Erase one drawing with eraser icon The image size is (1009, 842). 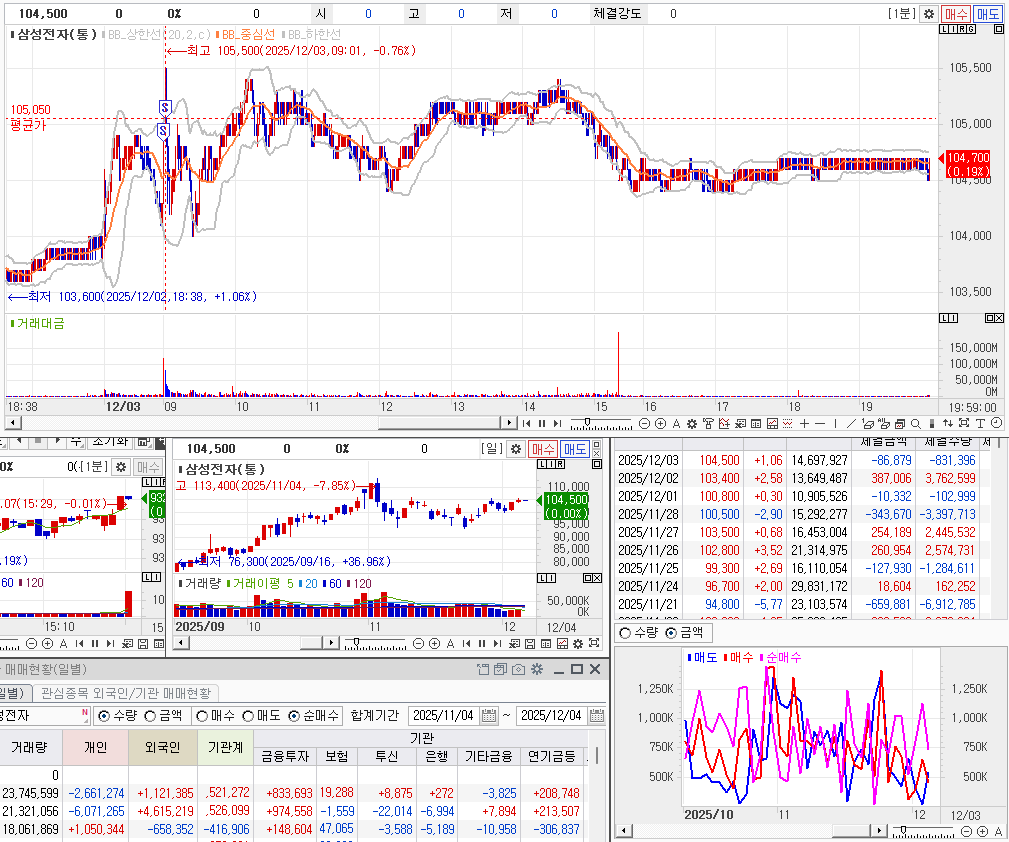(868, 423)
